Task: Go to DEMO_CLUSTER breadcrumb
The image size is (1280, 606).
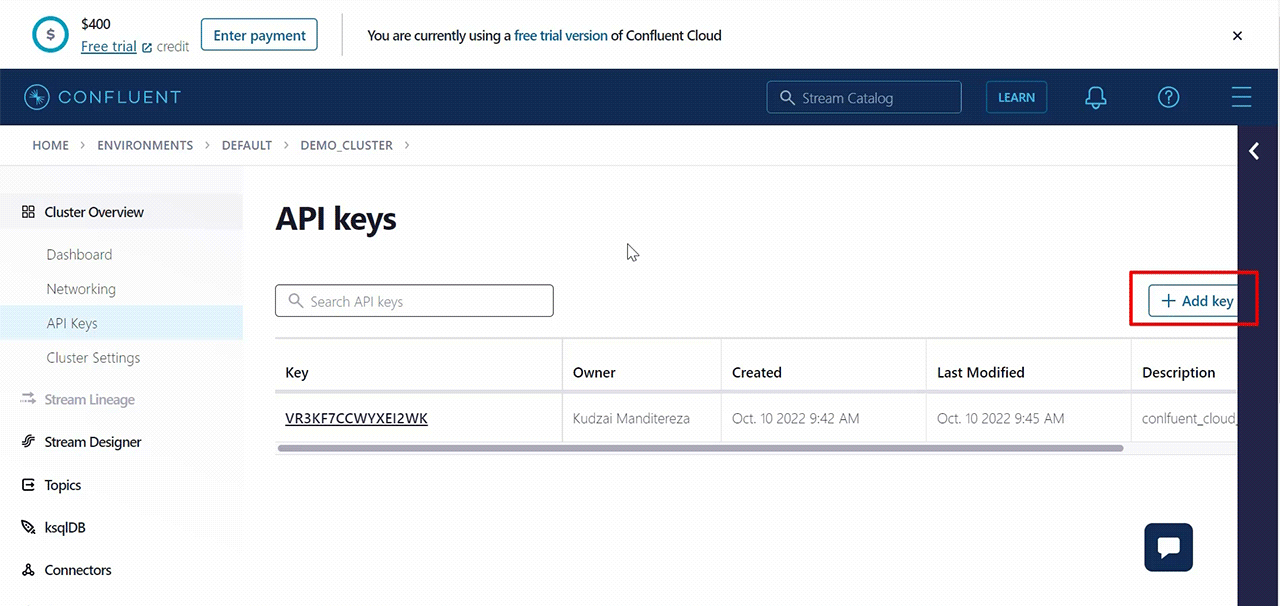Action: [346, 145]
